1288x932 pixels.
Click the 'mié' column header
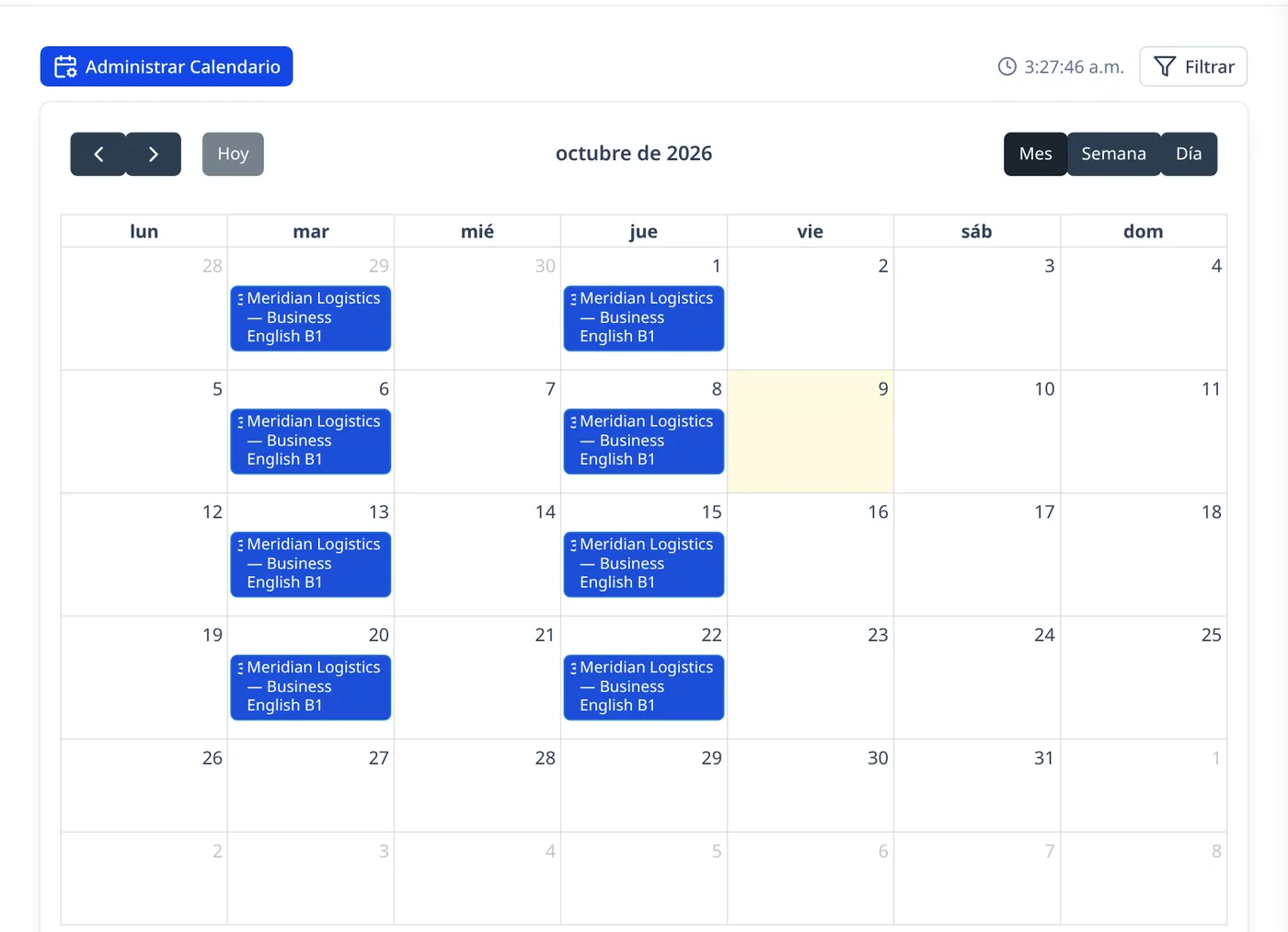477,232
